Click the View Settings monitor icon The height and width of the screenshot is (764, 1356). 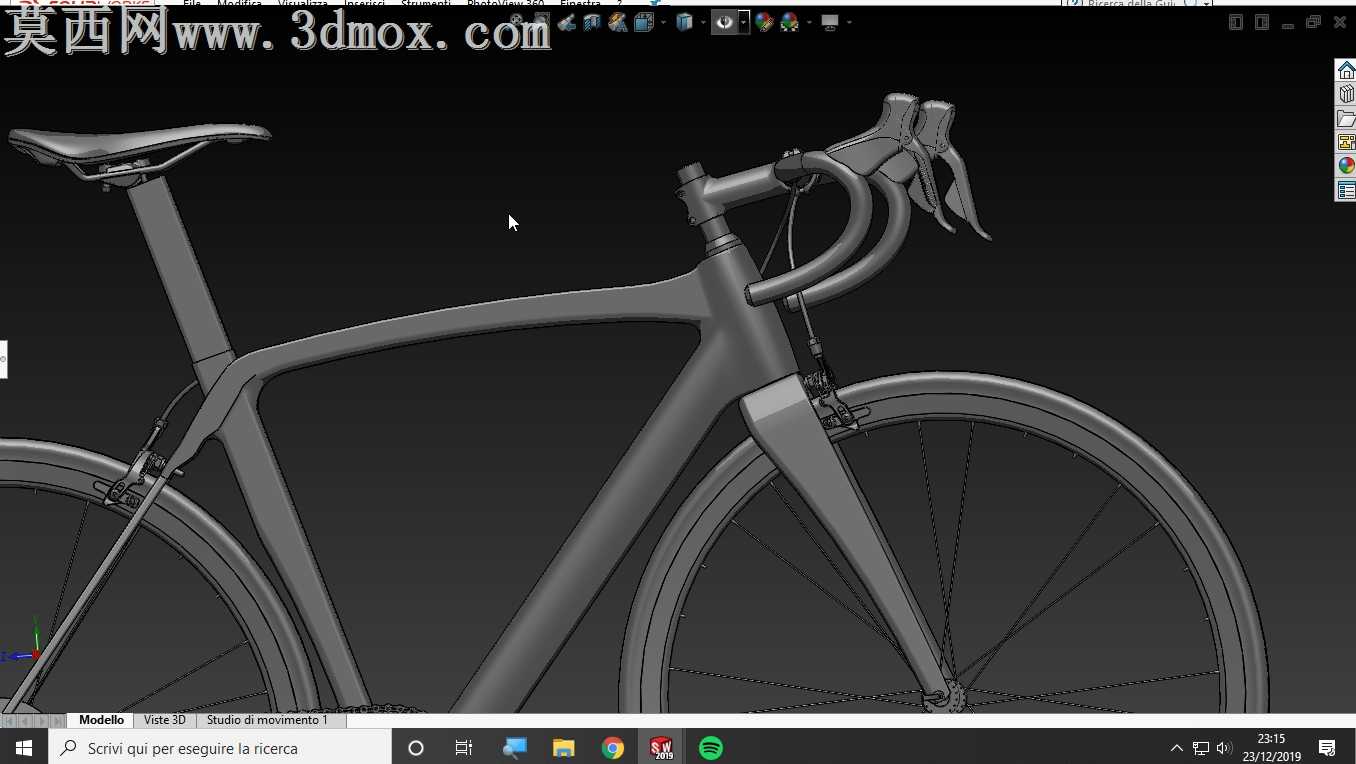[x=830, y=22]
